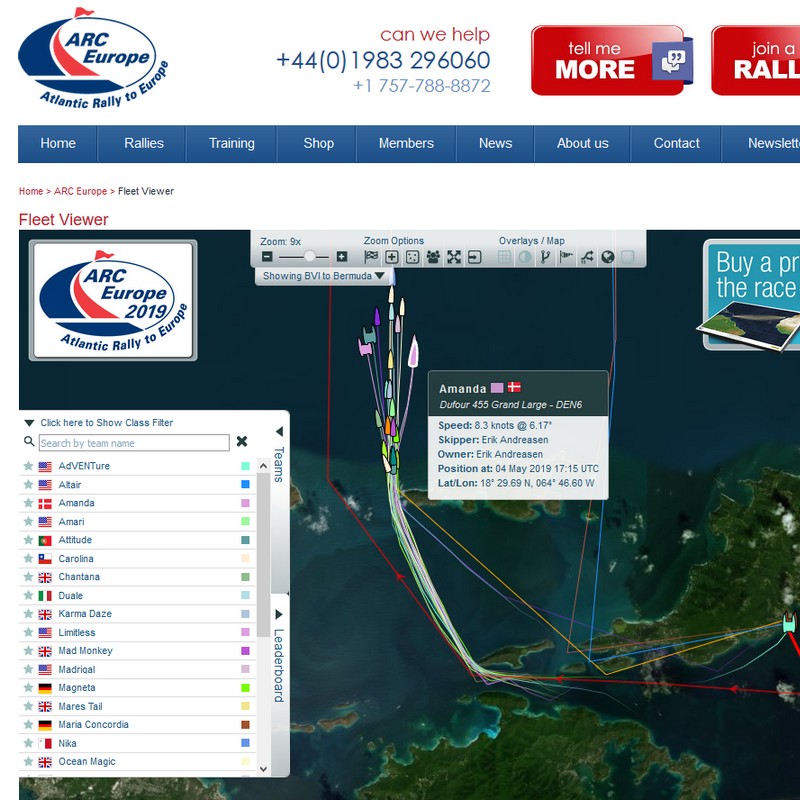This screenshot has height=800, width=800.
Task: Click the four-dots box zoom option icon
Action: [x=412, y=257]
